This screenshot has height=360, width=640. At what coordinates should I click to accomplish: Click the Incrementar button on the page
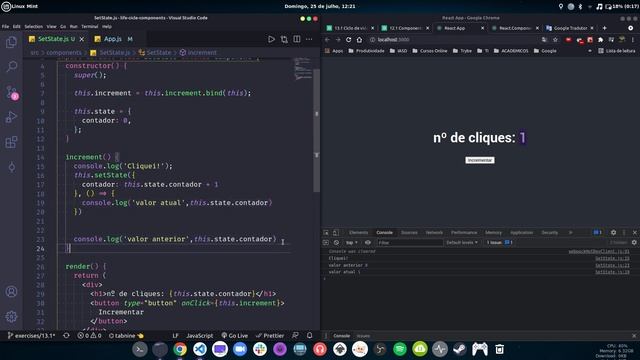coord(480,160)
